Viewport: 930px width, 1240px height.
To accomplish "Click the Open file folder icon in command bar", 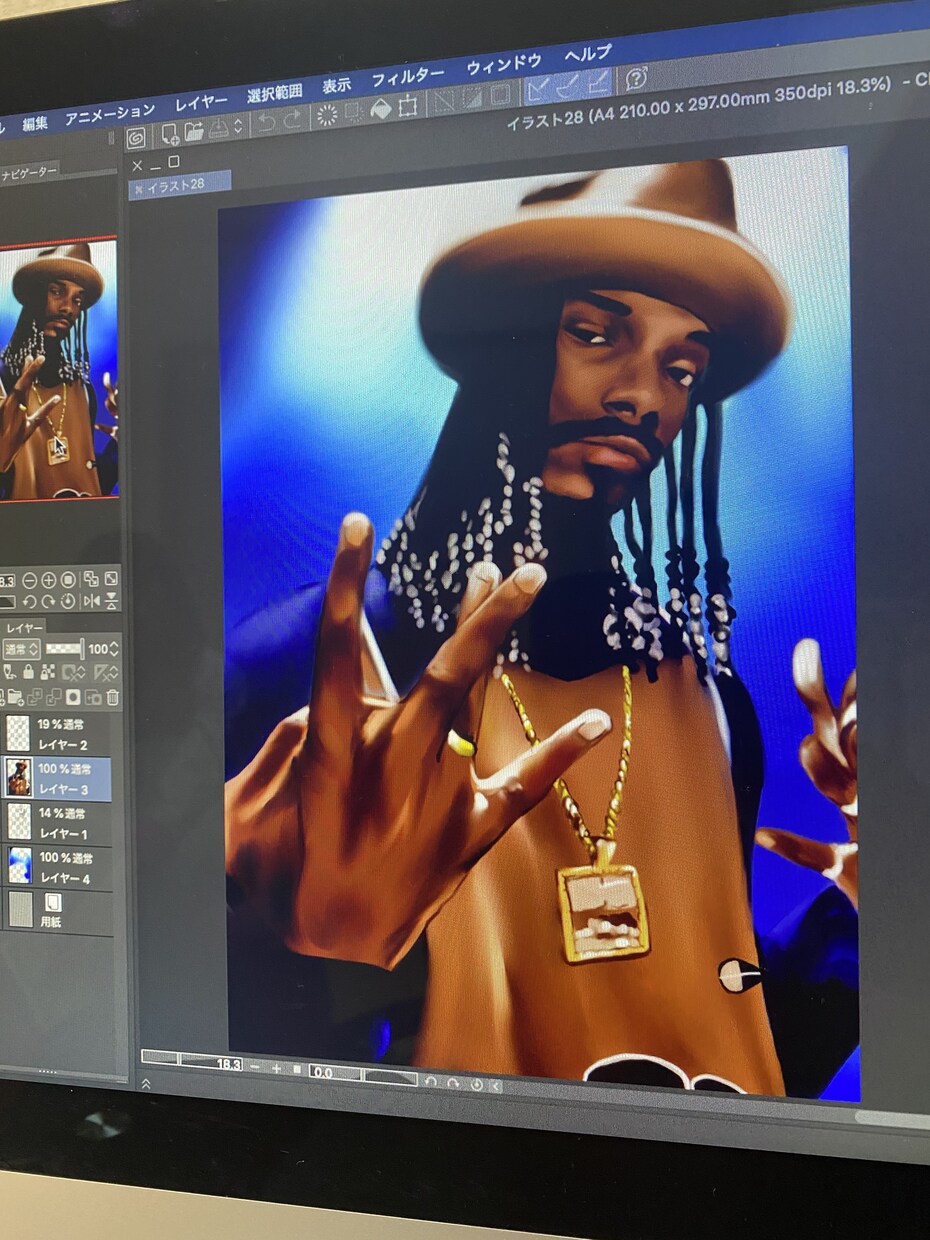I will point(194,129).
